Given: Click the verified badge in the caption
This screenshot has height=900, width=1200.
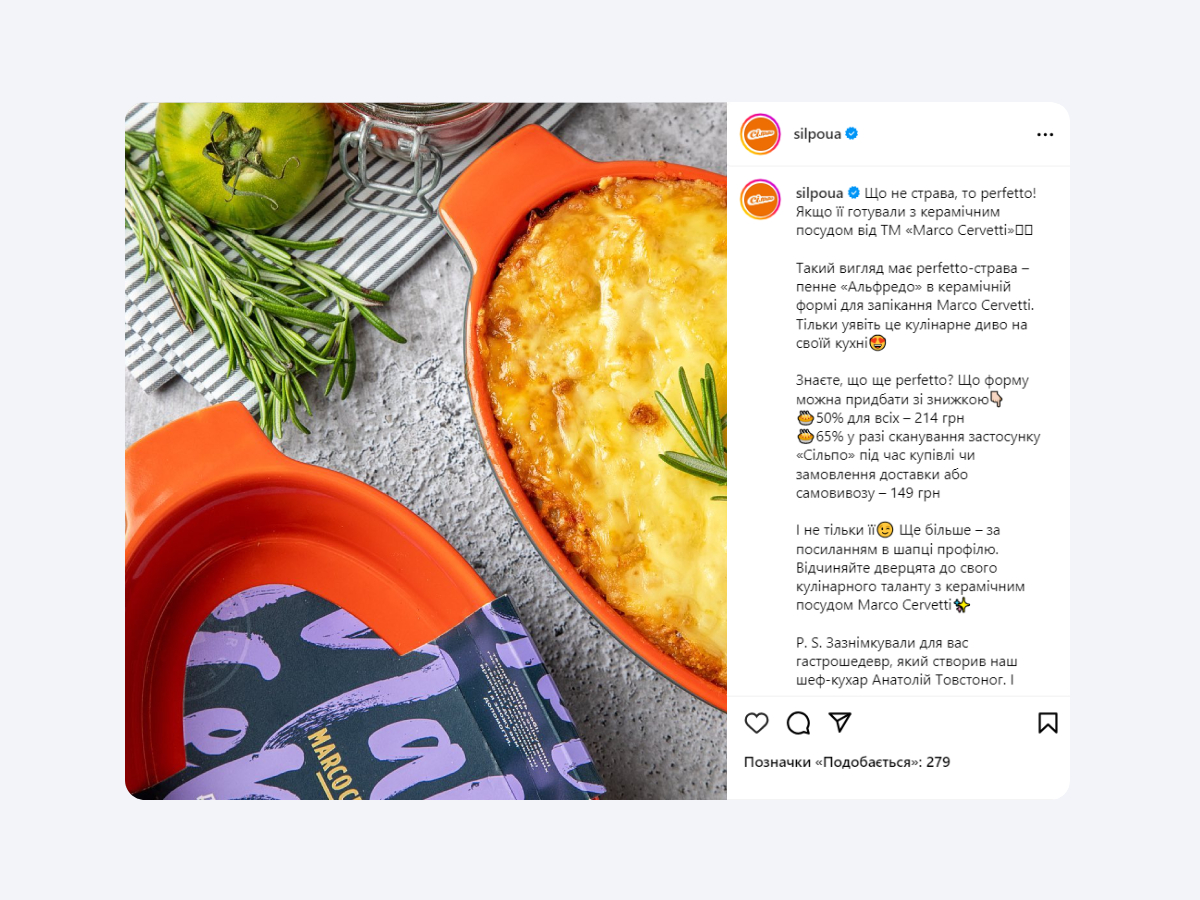Looking at the screenshot, I should (x=854, y=193).
